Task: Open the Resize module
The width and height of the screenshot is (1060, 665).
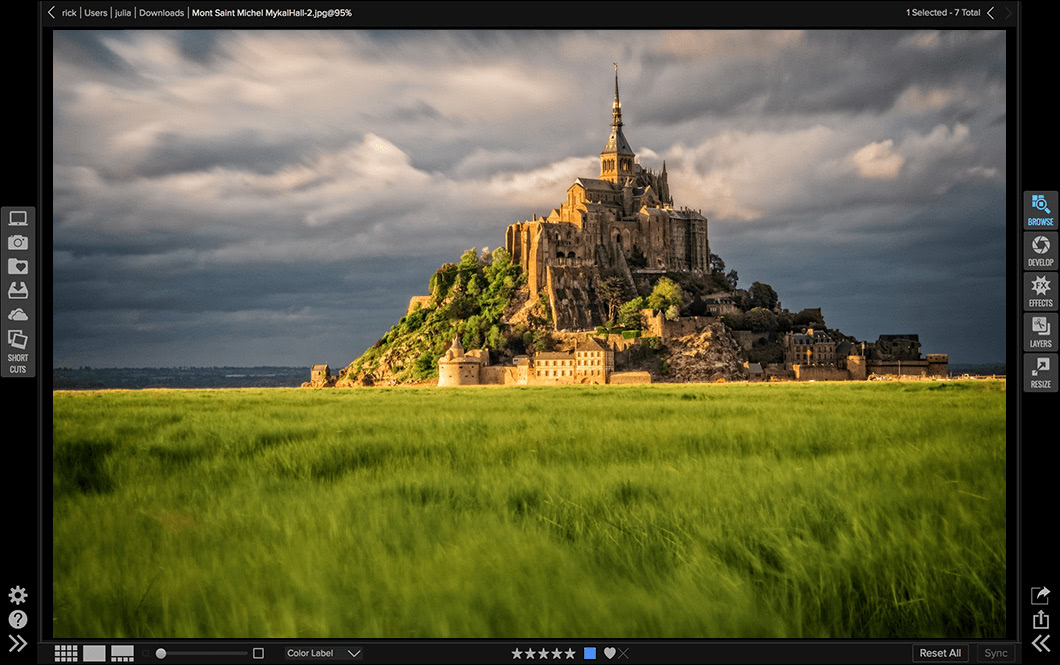Action: 1040,372
